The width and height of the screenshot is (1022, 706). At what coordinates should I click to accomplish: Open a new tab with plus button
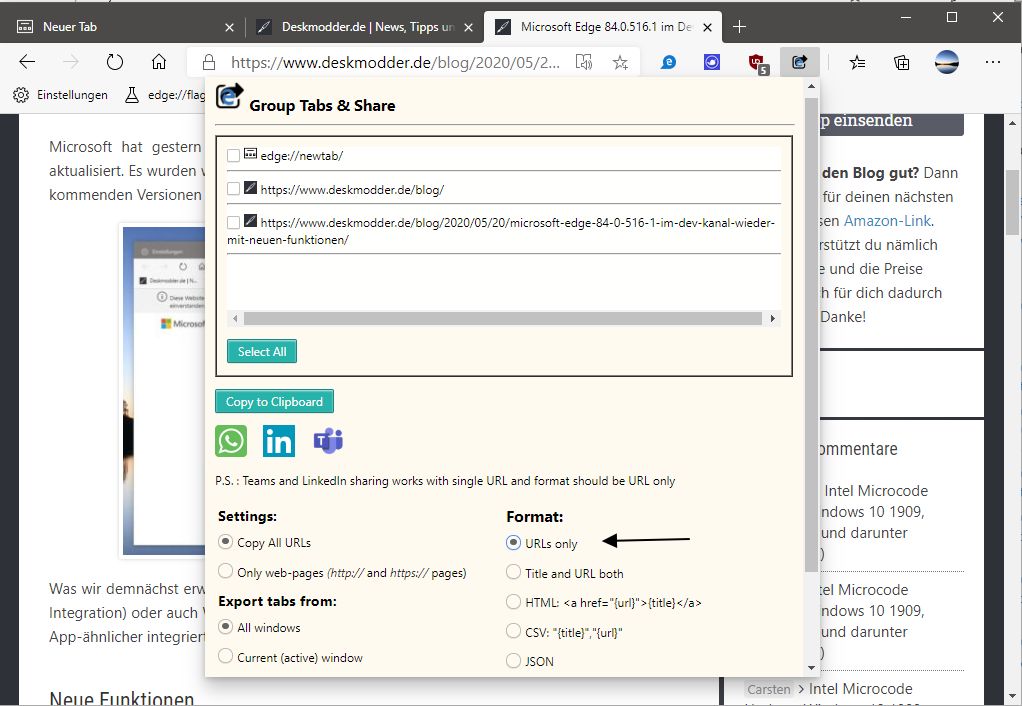tap(739, 27)
